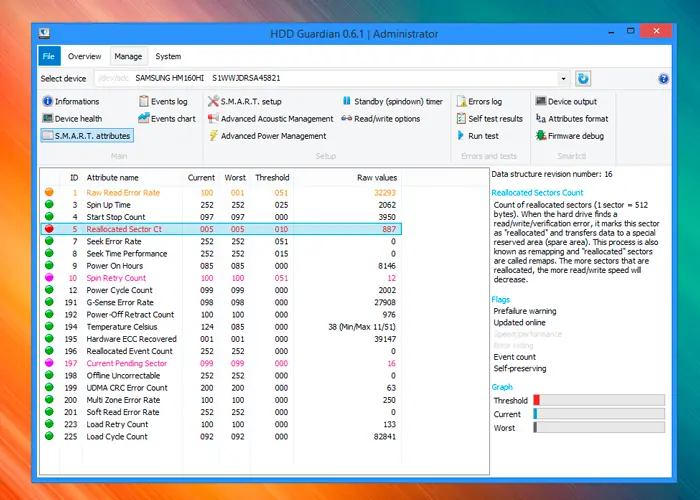Open Advanced Power Management
Image resolution: width=700 pixels, height=500 pixels.
point(267,136)
